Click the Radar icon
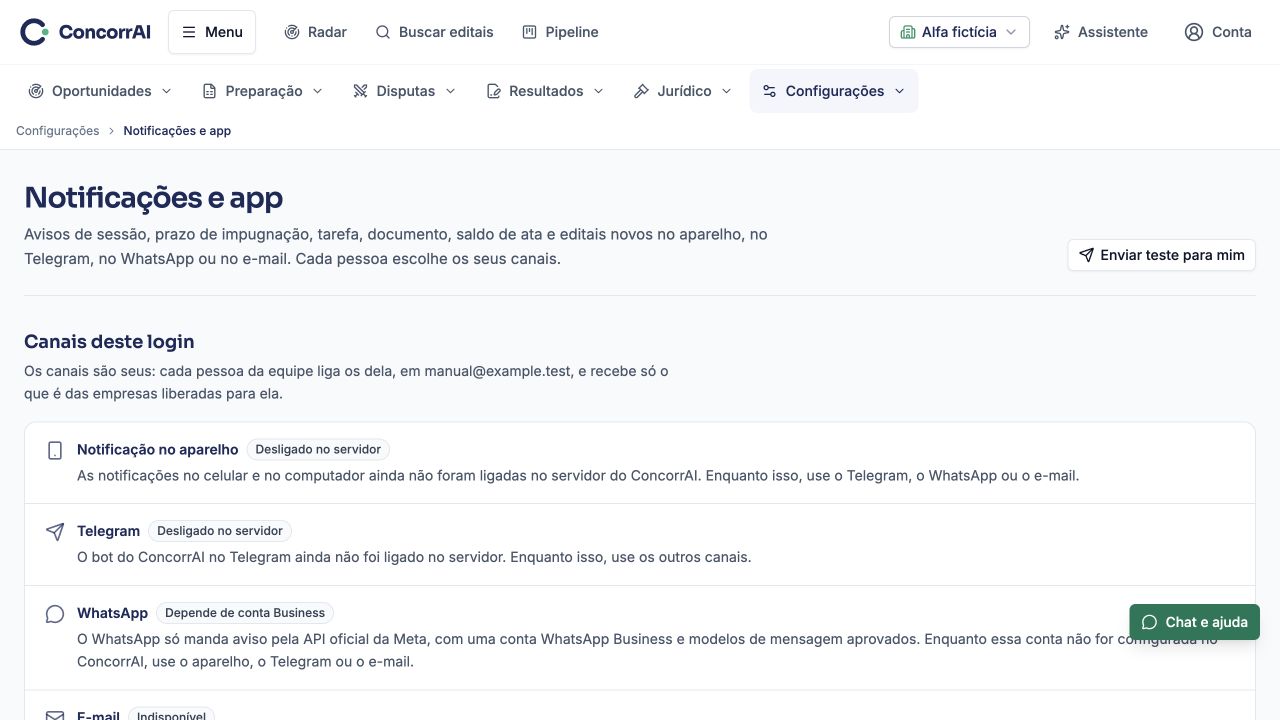The width and height of the screenshot is (1280, 720). [x=292, y=32]
